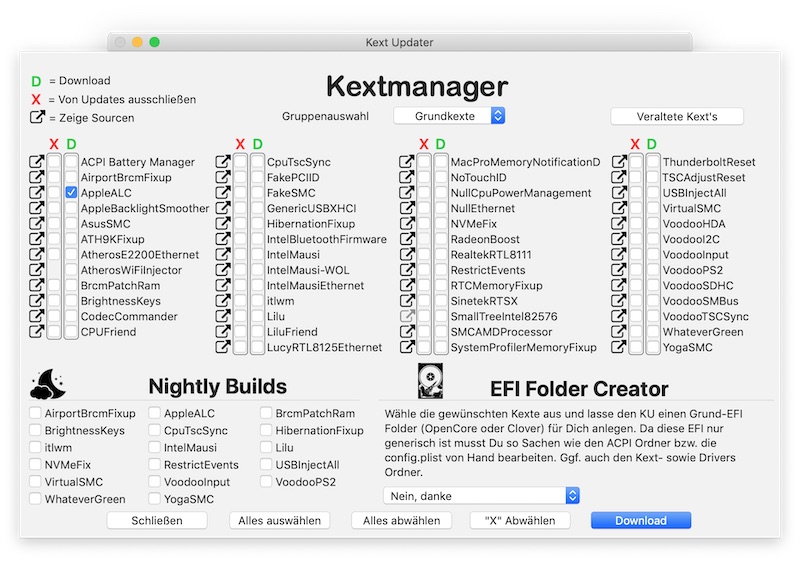Click the 'Kext Updater' window title

(399, 42)
